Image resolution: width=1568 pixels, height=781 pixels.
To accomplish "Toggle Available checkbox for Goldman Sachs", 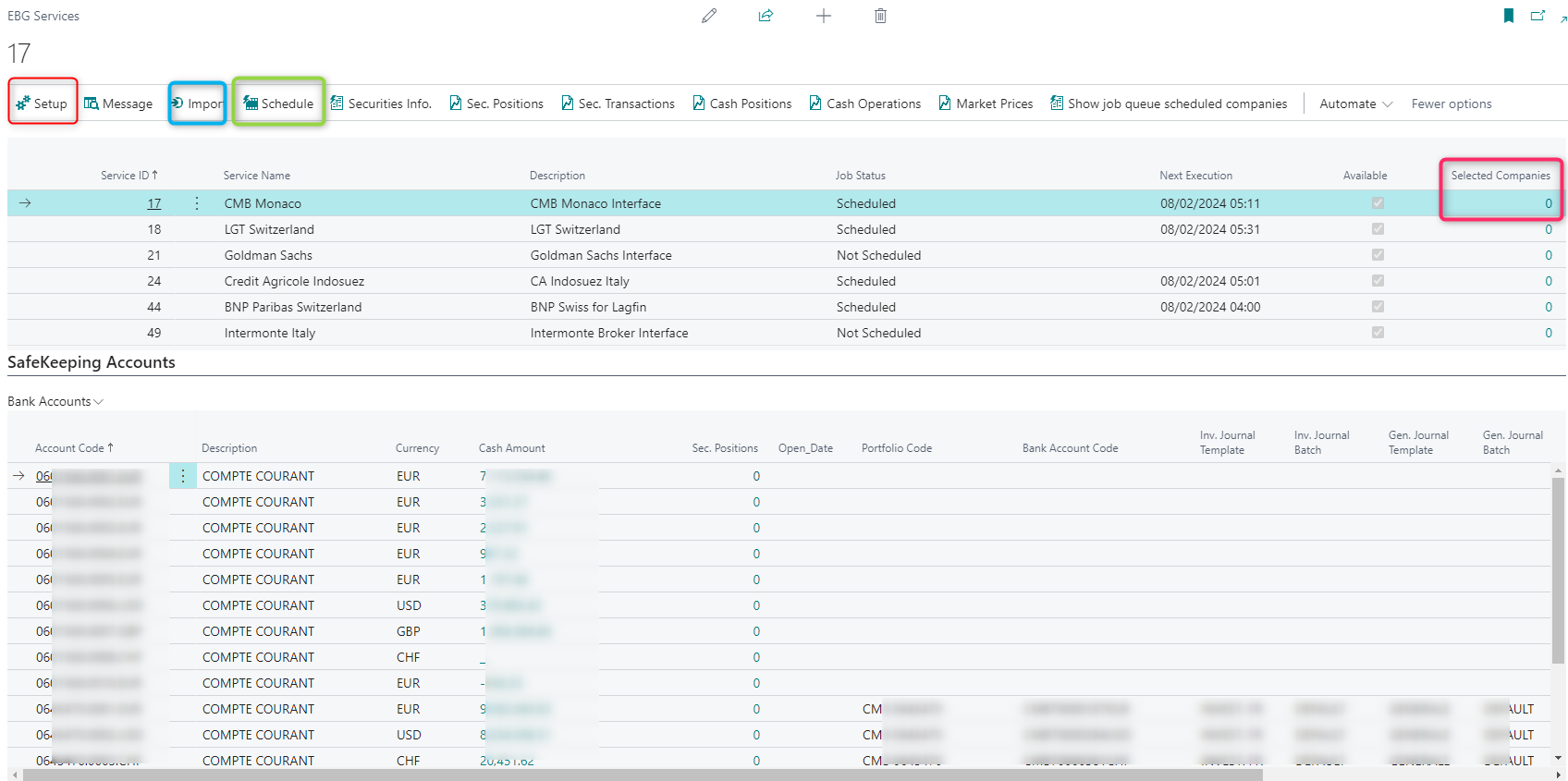I will coord(1378,255).
